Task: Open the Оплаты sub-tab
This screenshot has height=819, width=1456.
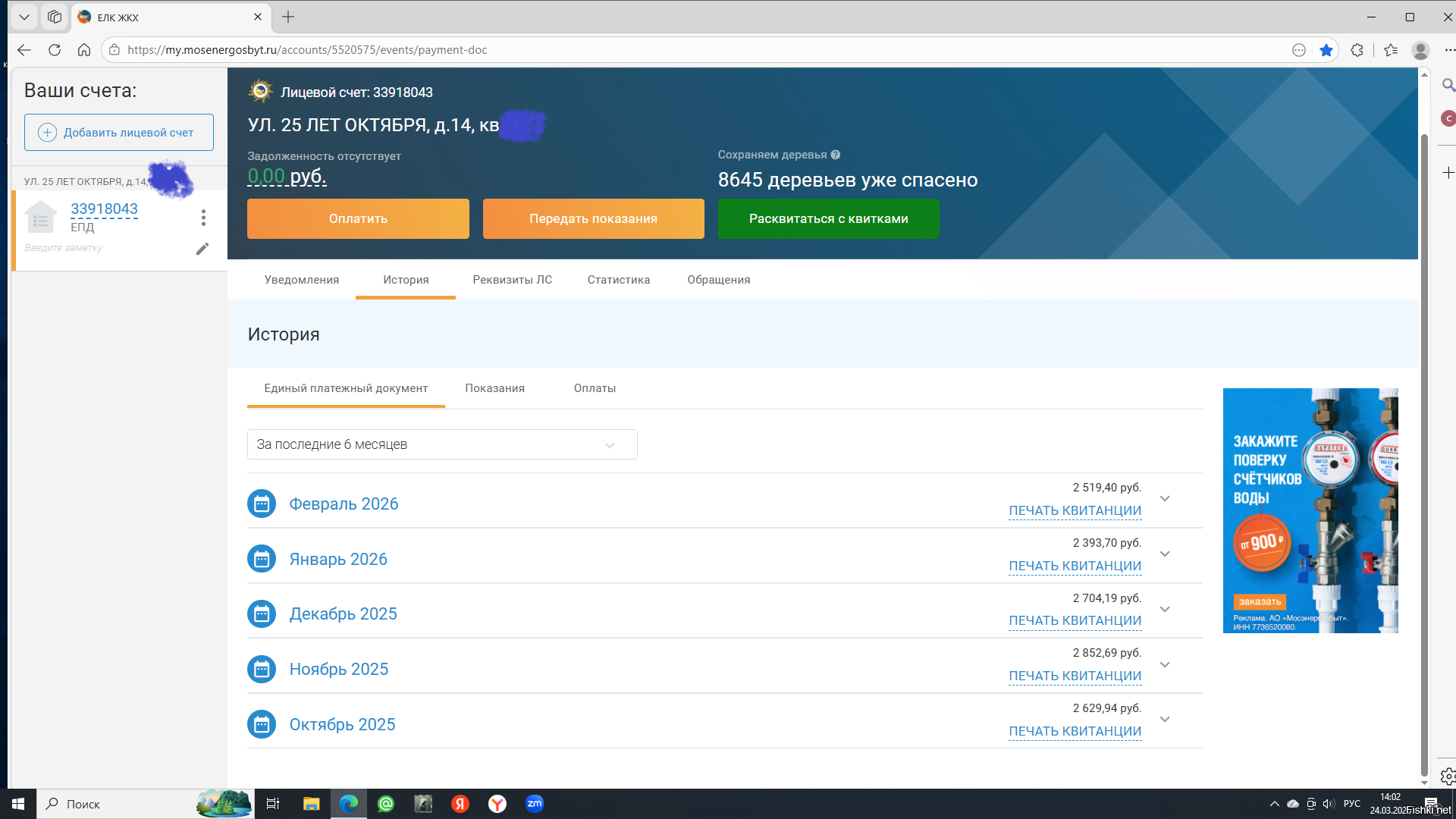Action: (595, 388)
